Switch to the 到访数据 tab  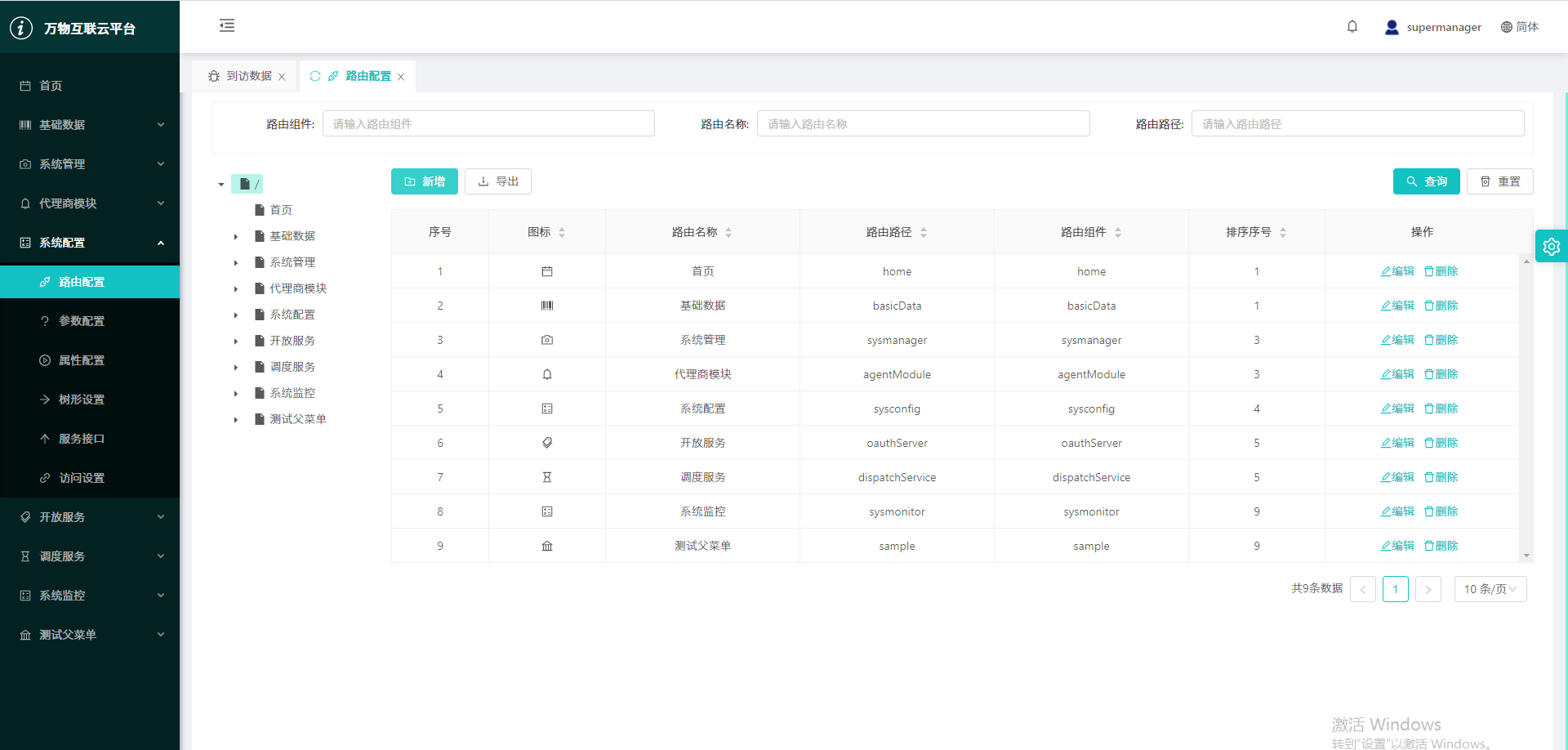pyautogui.click(x=245, y=76)
